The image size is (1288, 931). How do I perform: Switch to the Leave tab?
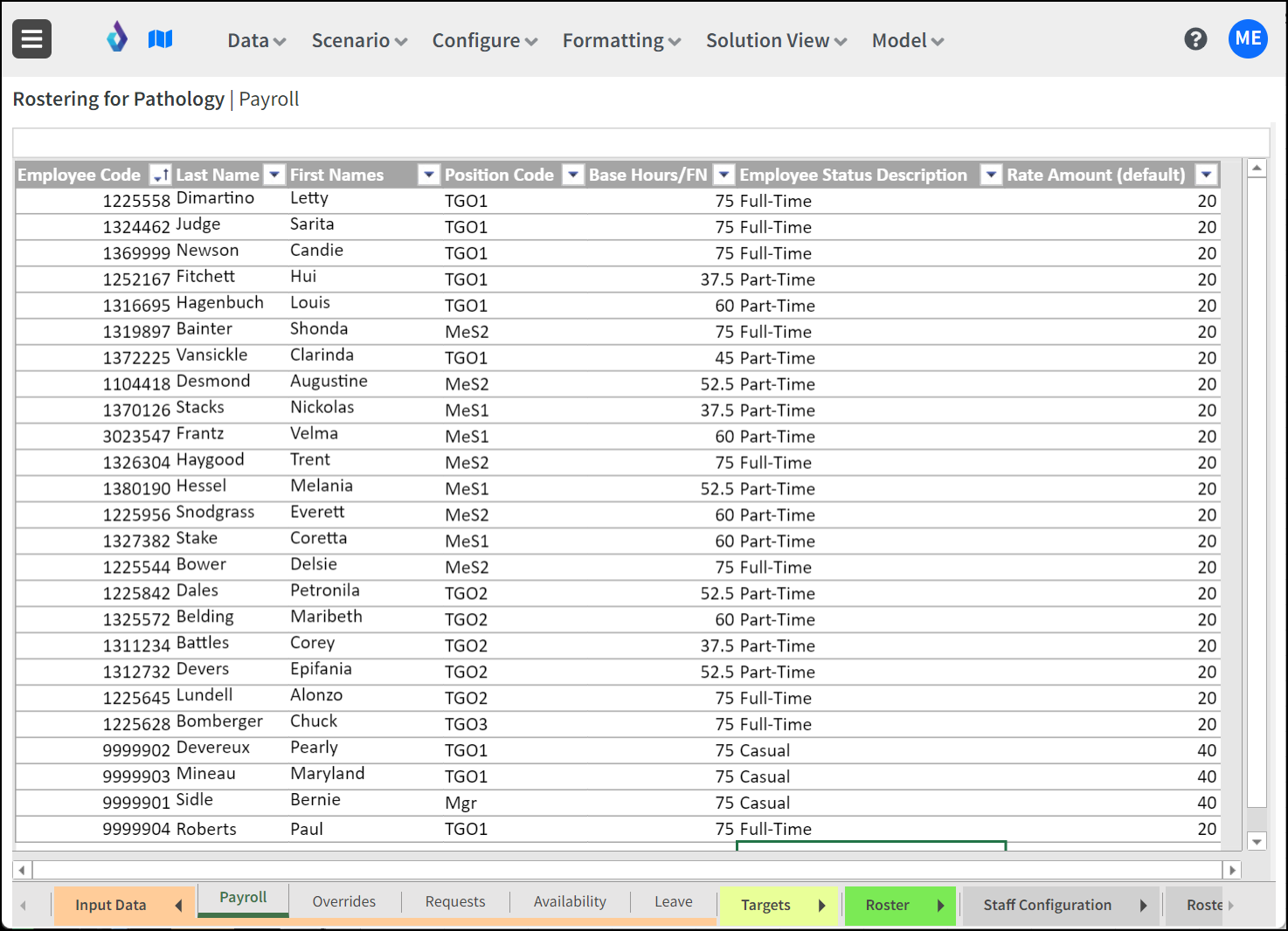[x=674, y=901]
